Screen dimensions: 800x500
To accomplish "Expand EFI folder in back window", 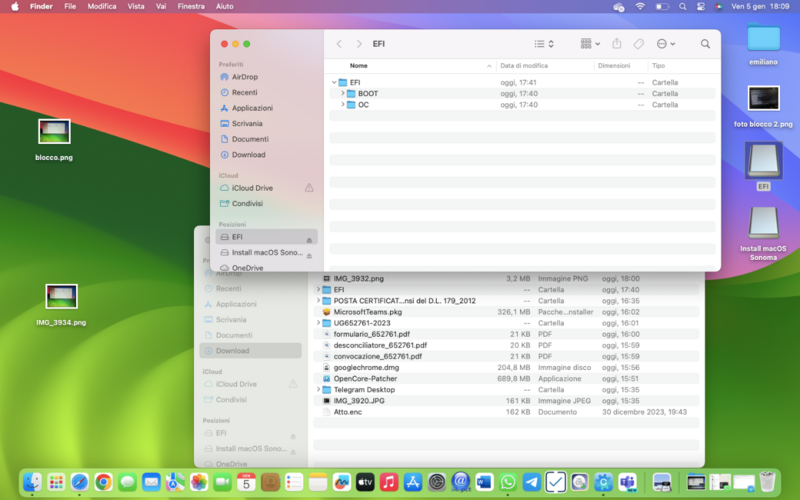I will click(318, 289).
